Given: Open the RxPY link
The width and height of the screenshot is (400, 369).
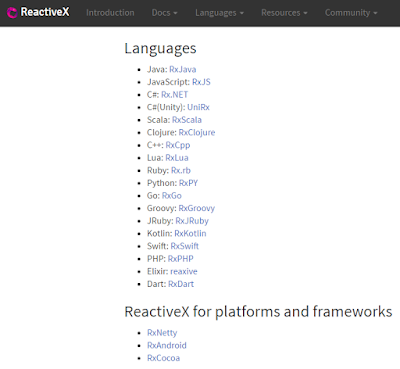Looking at the screenshot, I should (x=188, y=183).
